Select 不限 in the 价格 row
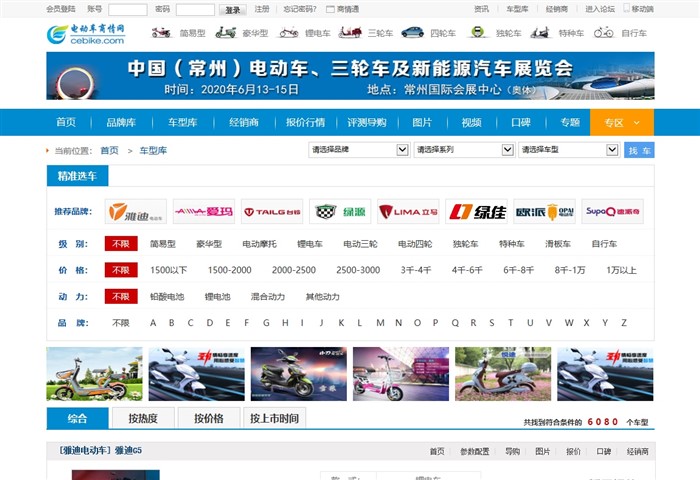The width and height of the screenshot is (700, 480). [121, 270]
